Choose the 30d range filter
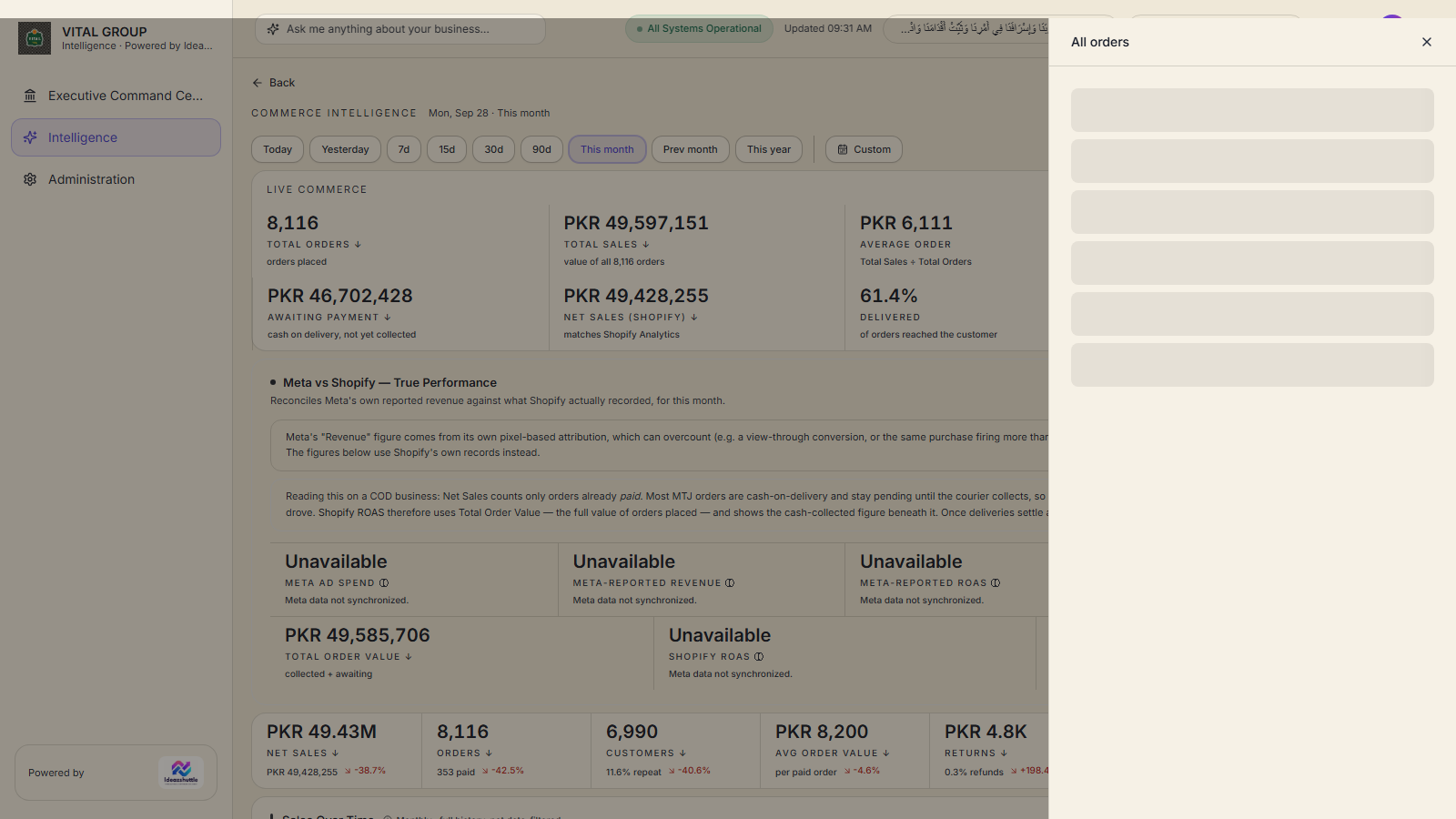The width and height of the screenshot is (1456, 819). [494, 149]
